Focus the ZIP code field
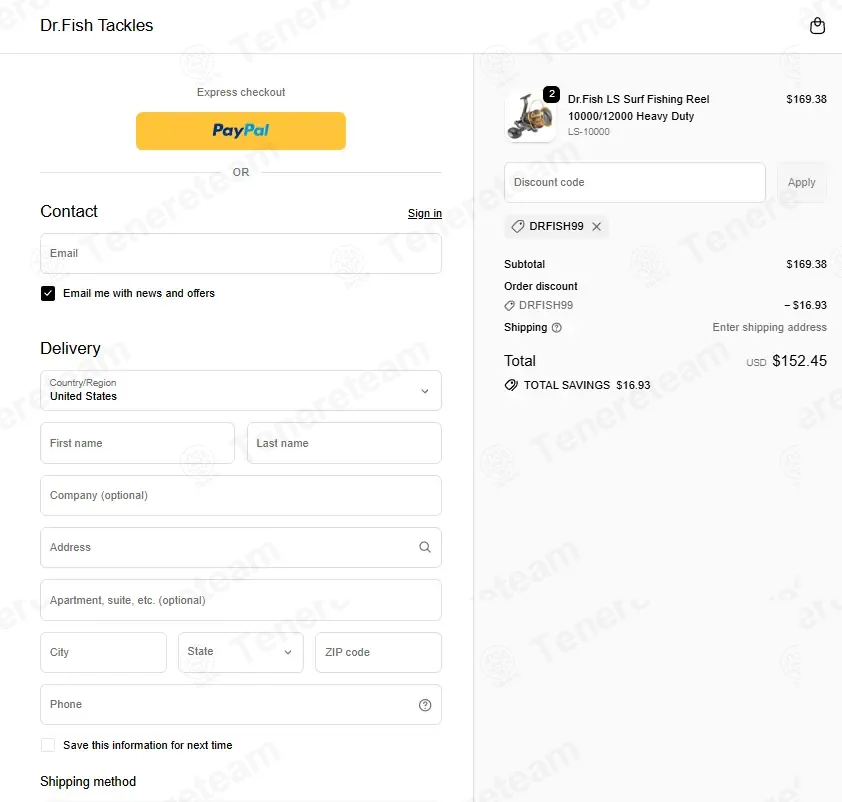This screenshot has height=802, width=842. click(x=378, y=652)
